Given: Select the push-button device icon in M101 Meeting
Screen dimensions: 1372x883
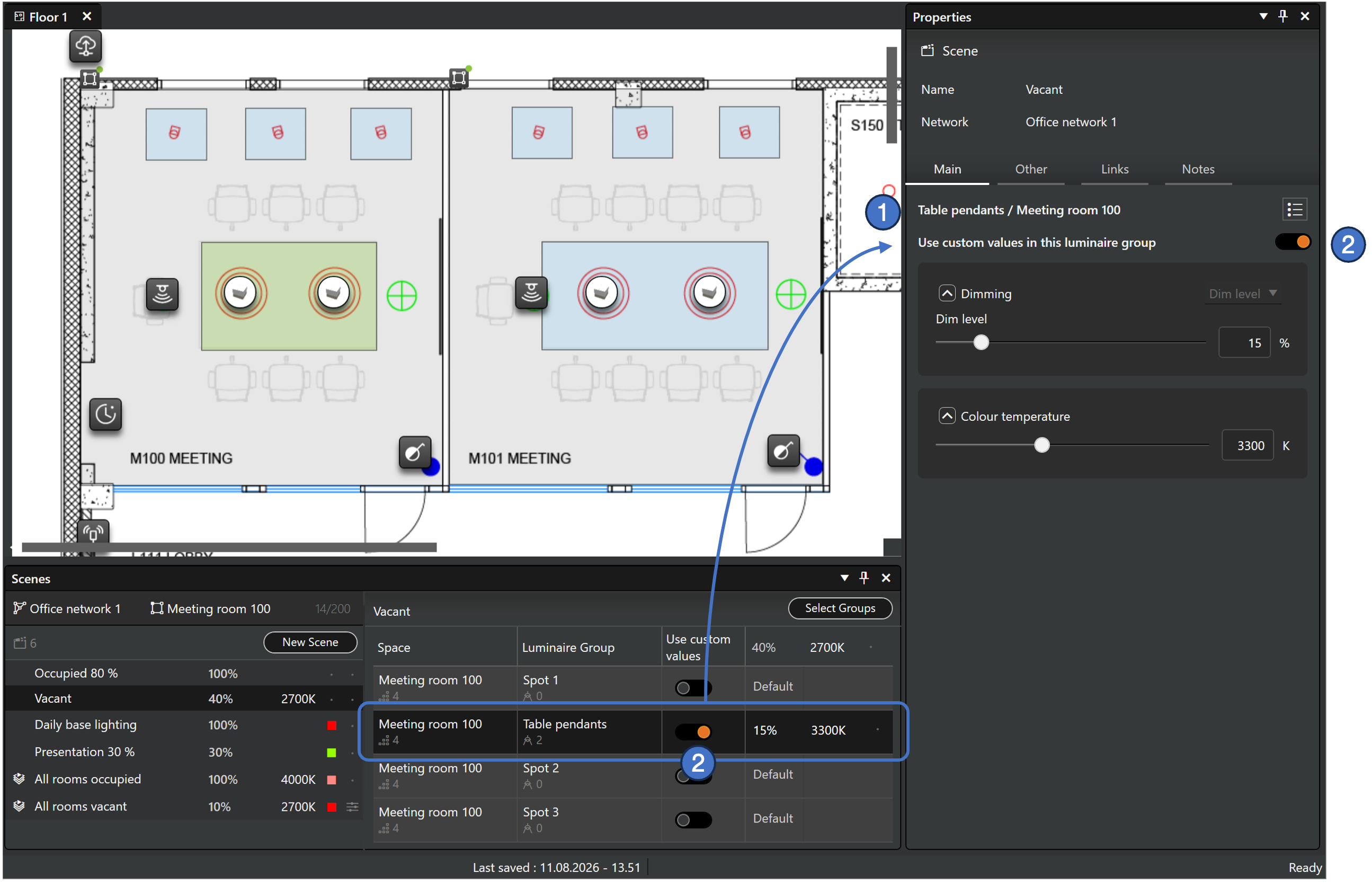Looking at the screenshot, I should [x=783, y=451].
